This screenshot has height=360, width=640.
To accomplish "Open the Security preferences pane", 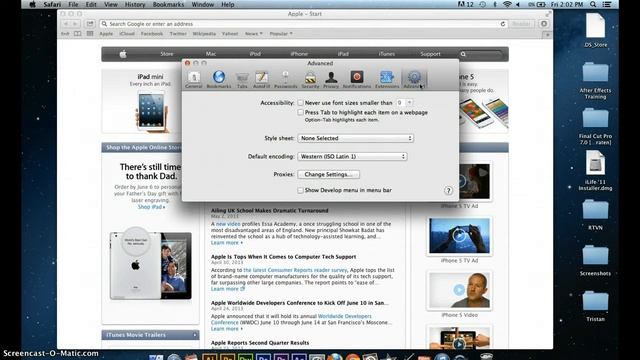I will coord(310,80).
